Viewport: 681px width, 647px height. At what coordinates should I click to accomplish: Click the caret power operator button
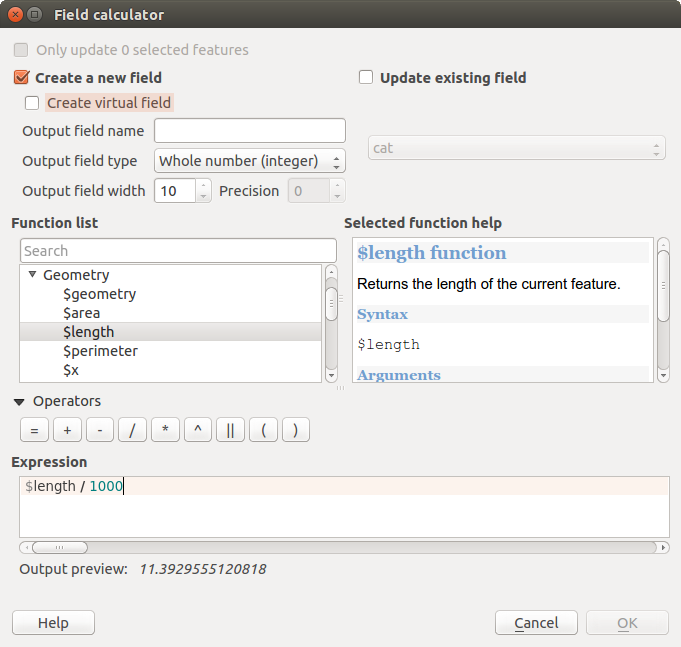pos(197,430)
